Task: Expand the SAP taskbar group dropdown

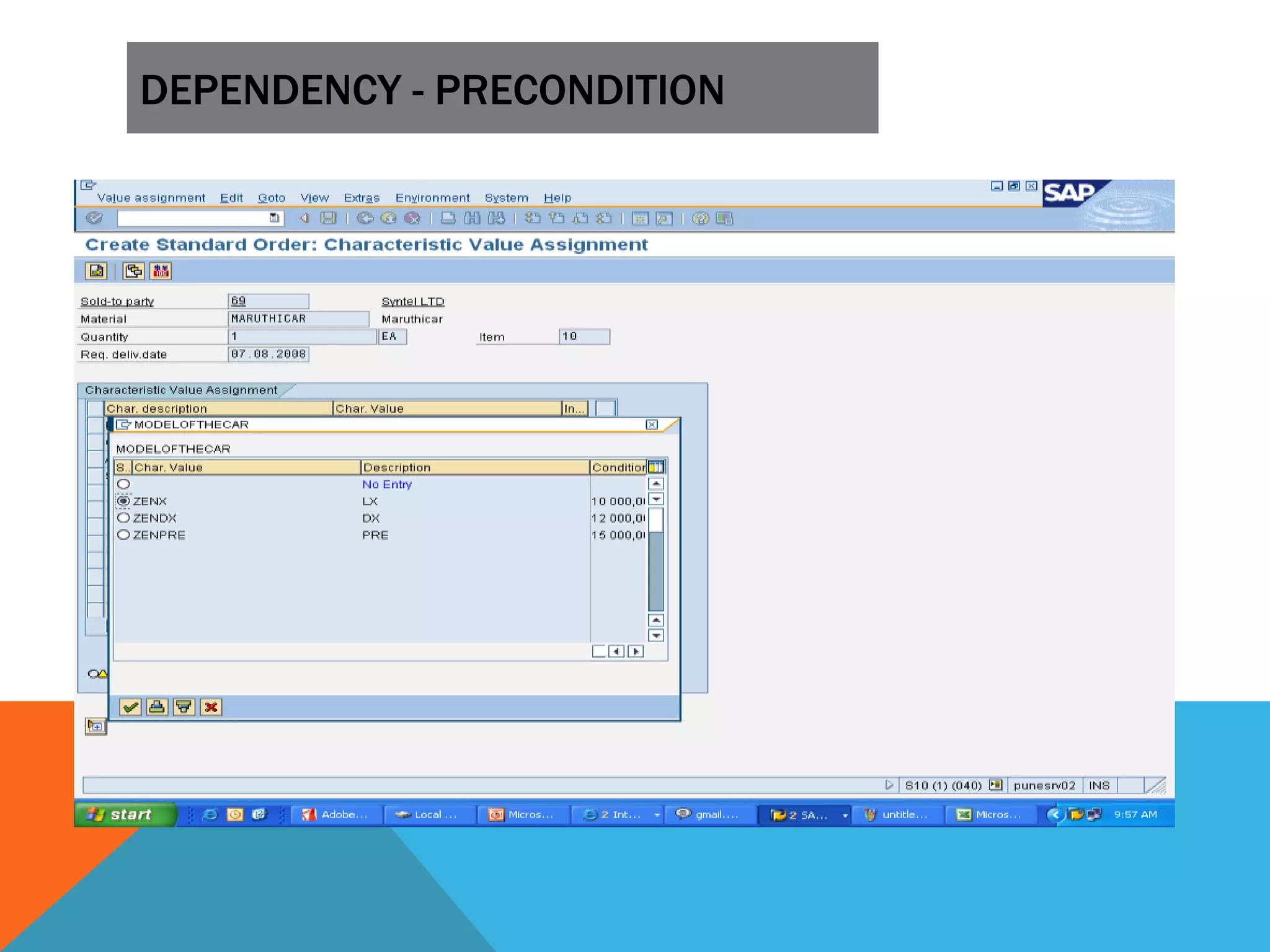Action: [x=845, y=815]
